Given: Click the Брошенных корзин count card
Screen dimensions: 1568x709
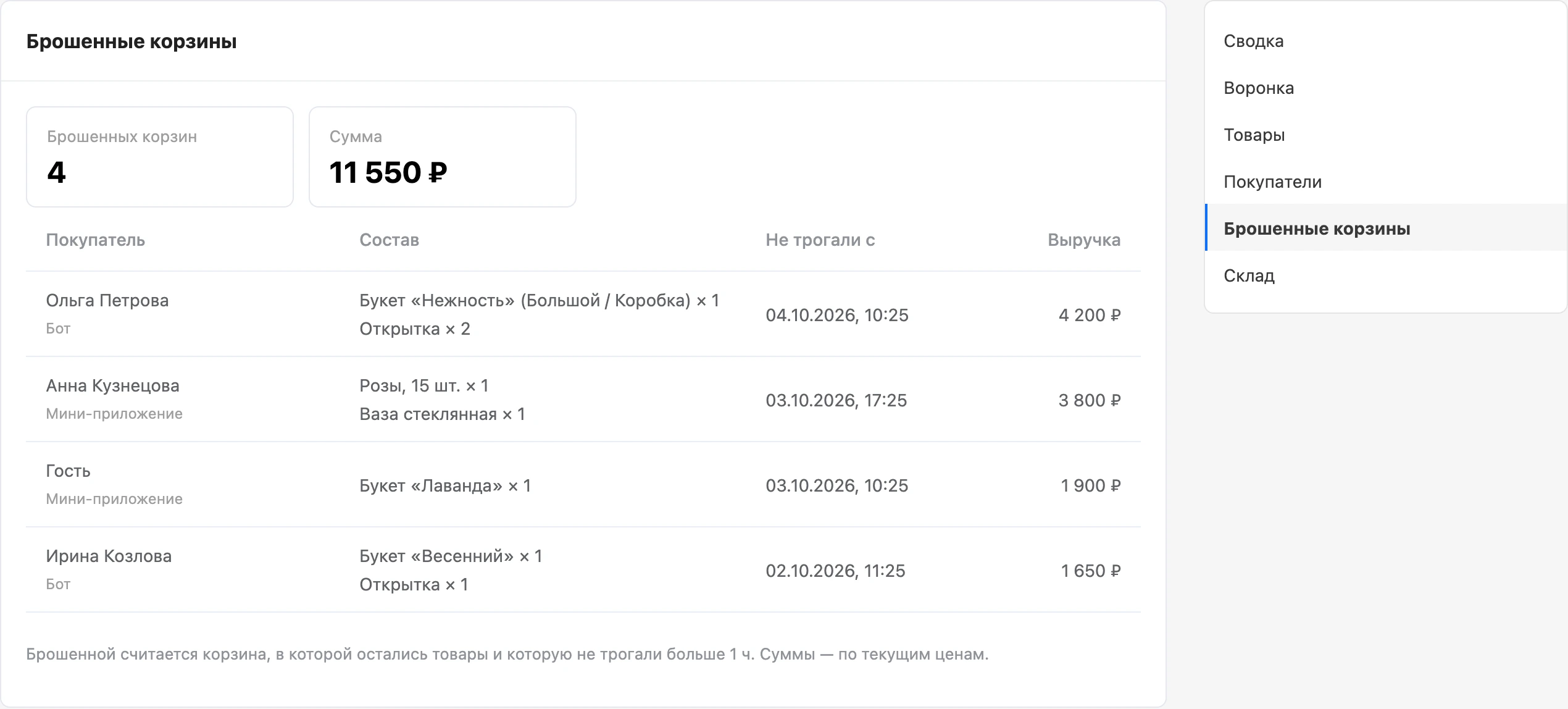Looking at the screenshot, I should click(x=160, y=157).
